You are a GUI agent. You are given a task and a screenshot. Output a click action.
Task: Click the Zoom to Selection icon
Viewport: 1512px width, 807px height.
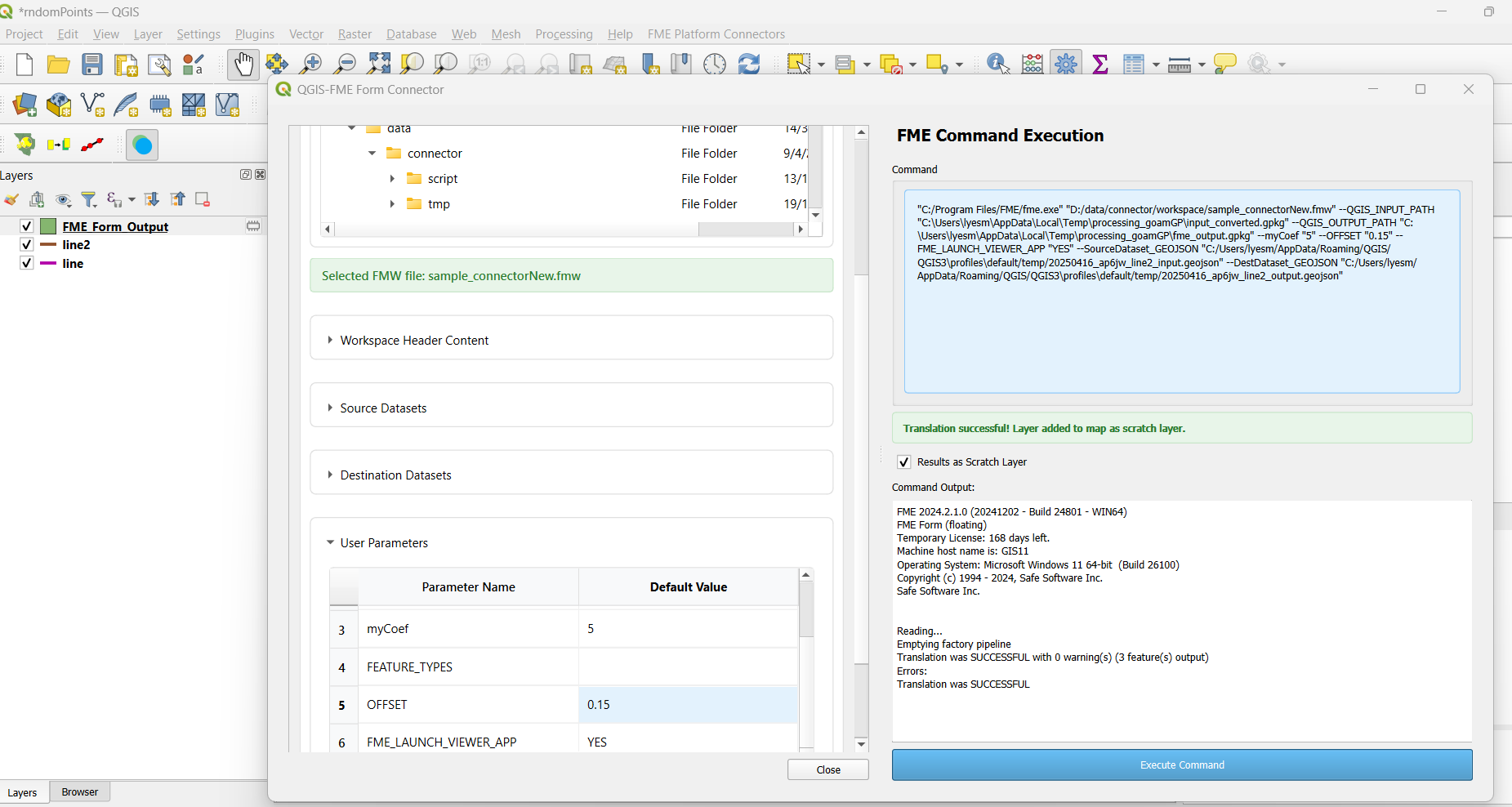(412, 64)
